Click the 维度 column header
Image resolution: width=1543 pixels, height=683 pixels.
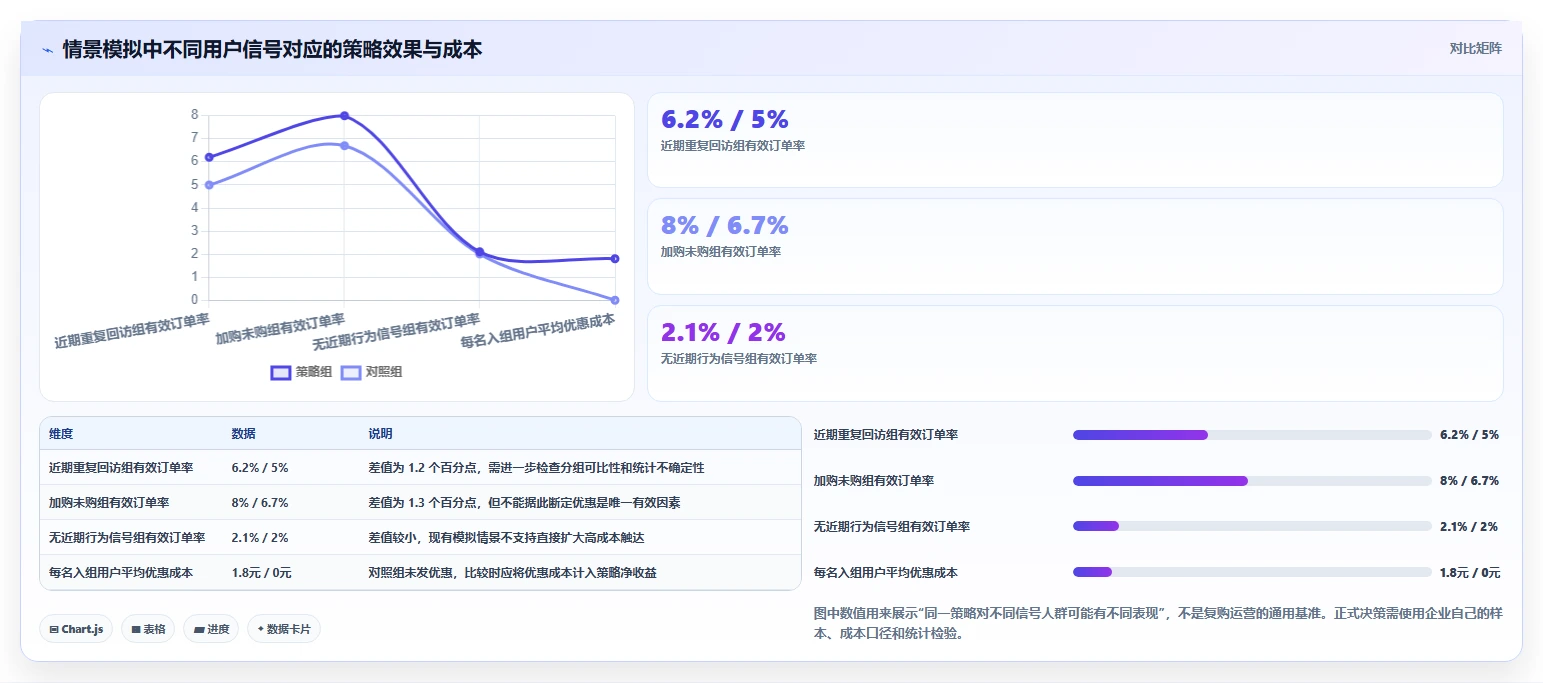61,434
